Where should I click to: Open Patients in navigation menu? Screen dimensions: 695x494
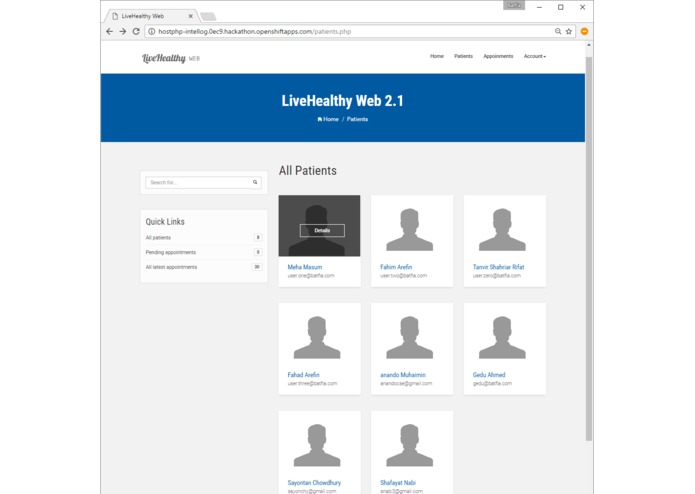coord(463,56)
